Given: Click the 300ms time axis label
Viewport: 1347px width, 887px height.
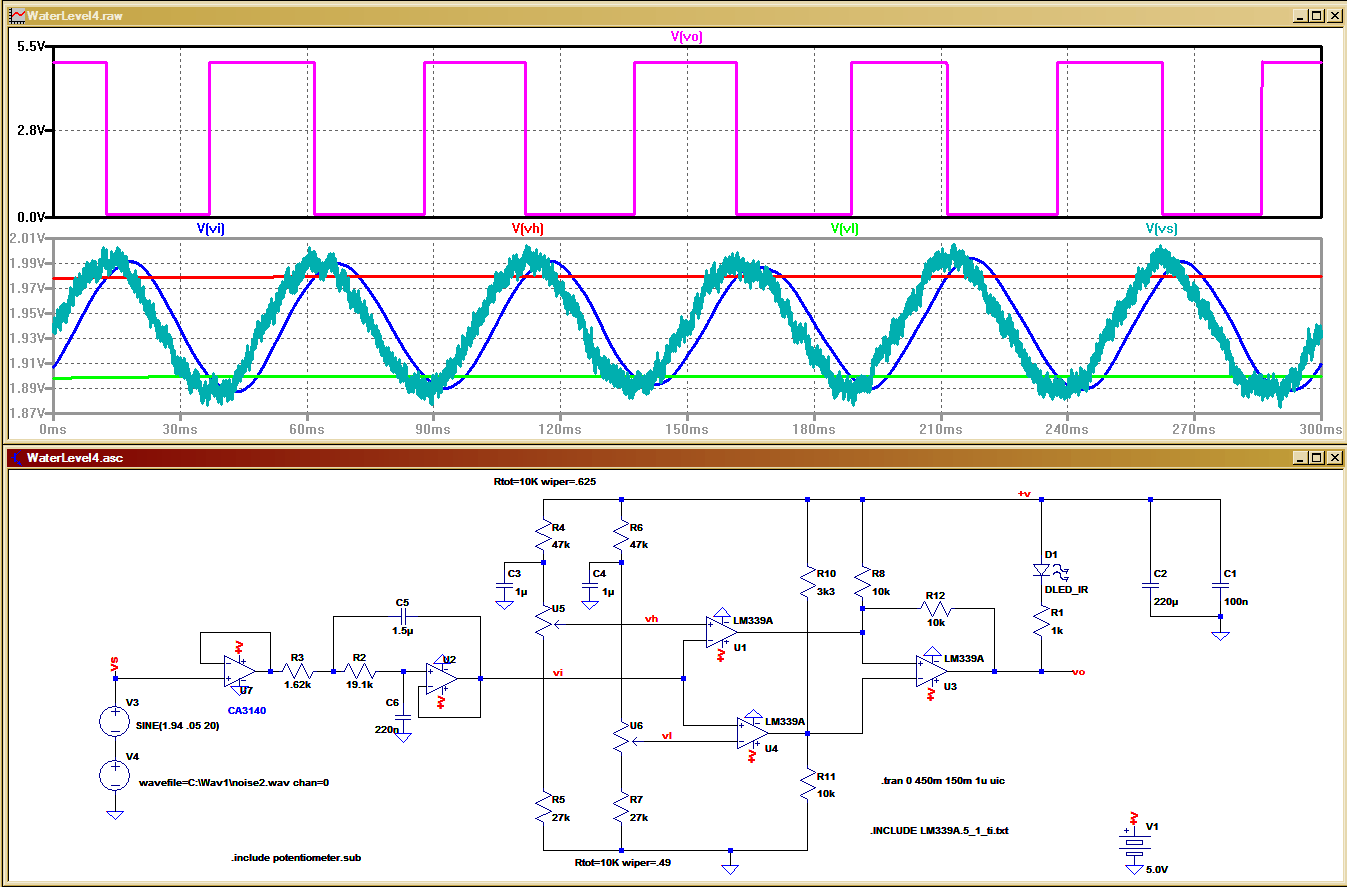Looking at the screenshot, I should [x=1323, y=428].
